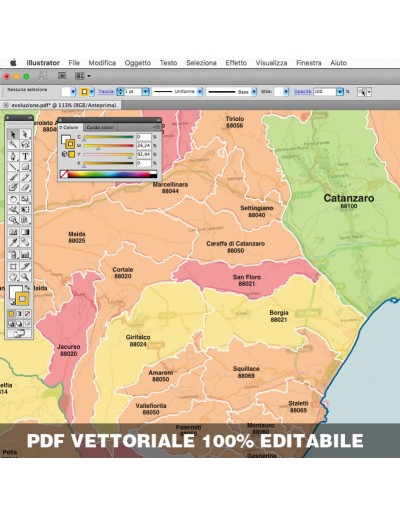Select the Gradient tool

click(25, 232)
